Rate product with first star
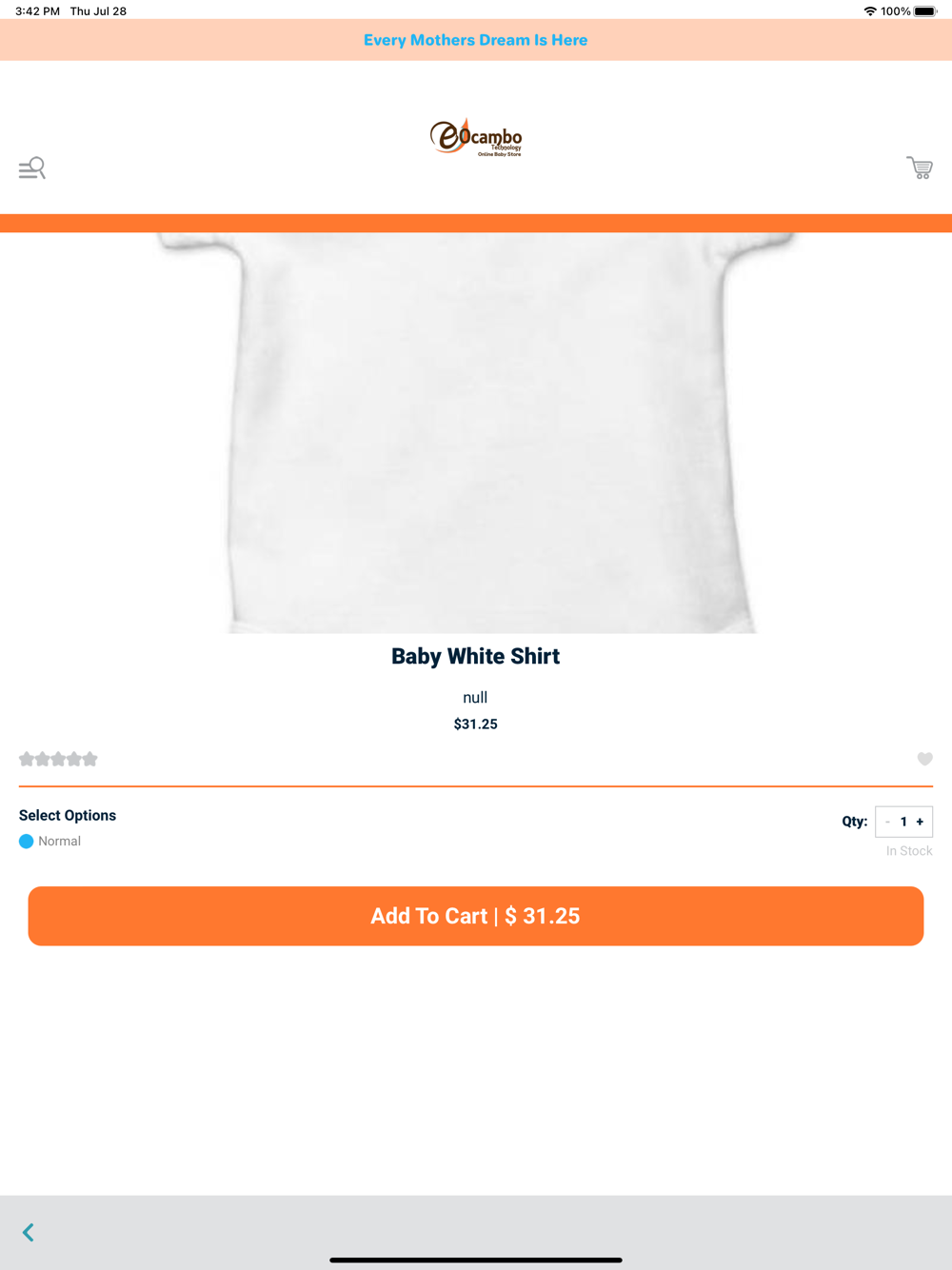952x1270 pixels. pos(27,759)
